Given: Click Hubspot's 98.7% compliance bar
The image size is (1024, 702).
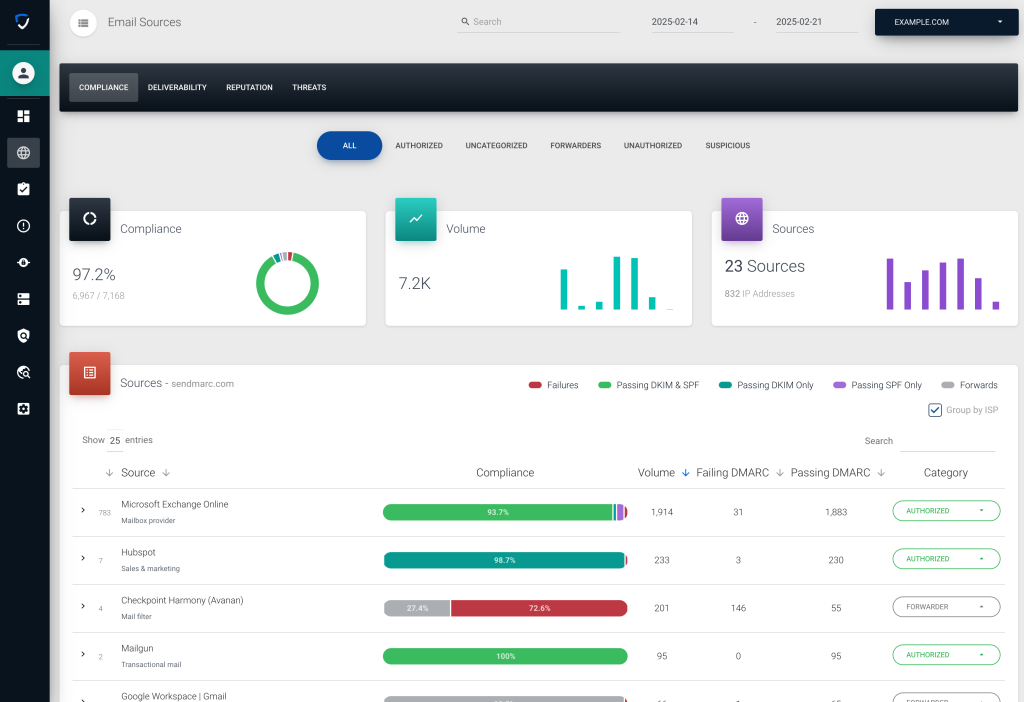Looking at the screenshot, I should tap(505, 559).
